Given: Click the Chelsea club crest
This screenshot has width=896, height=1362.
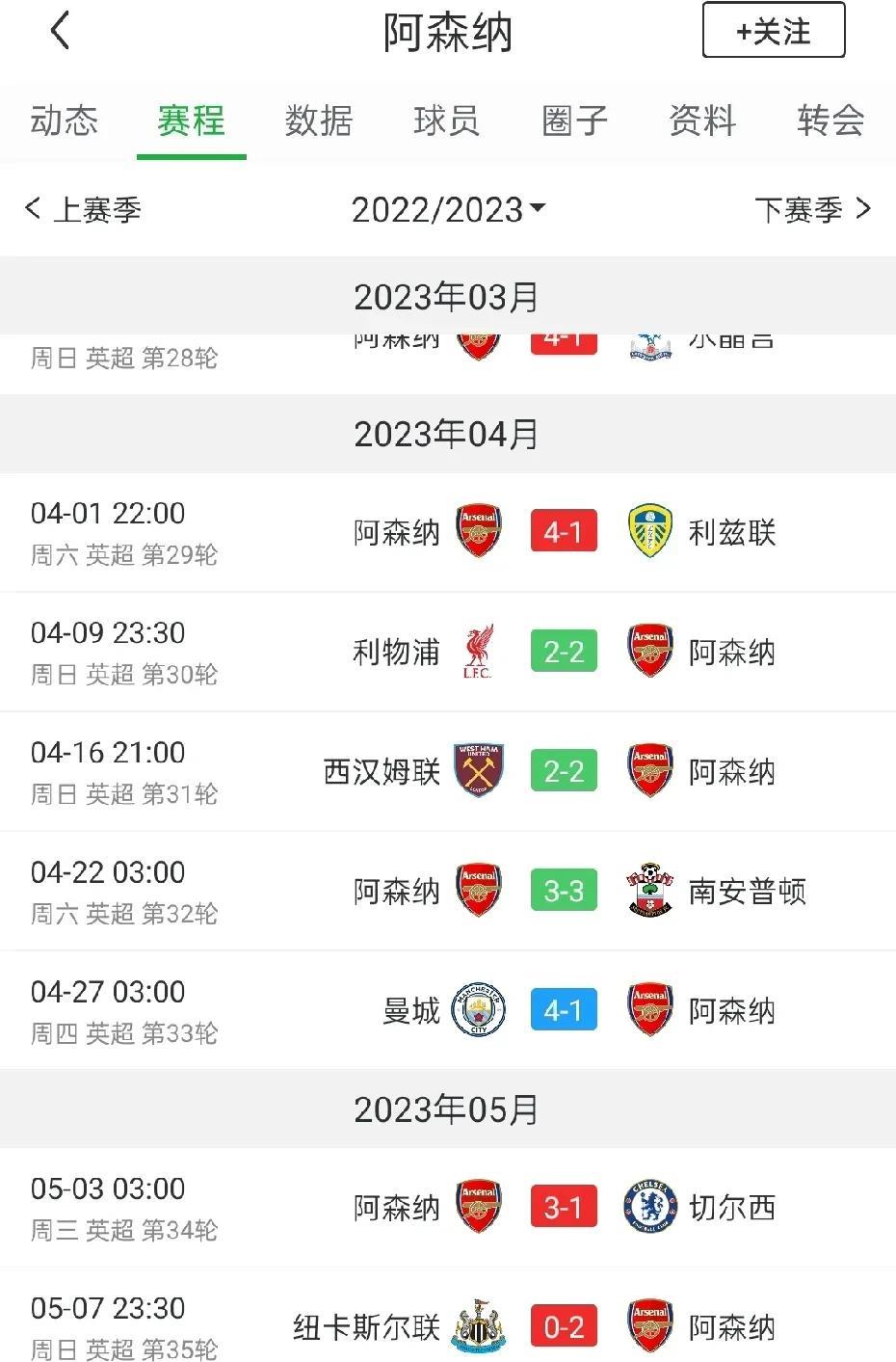Looking at the screenshot, I should [649, 1206].
